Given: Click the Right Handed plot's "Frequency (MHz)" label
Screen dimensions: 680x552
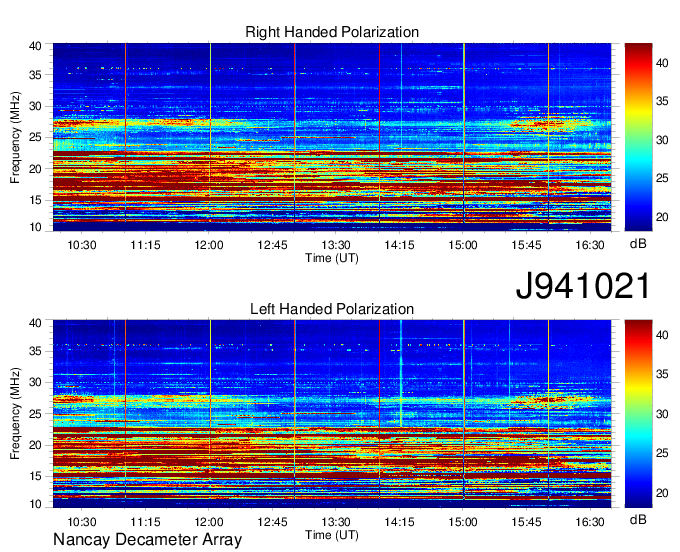Looking at the screenshot, I should [15, 137].
